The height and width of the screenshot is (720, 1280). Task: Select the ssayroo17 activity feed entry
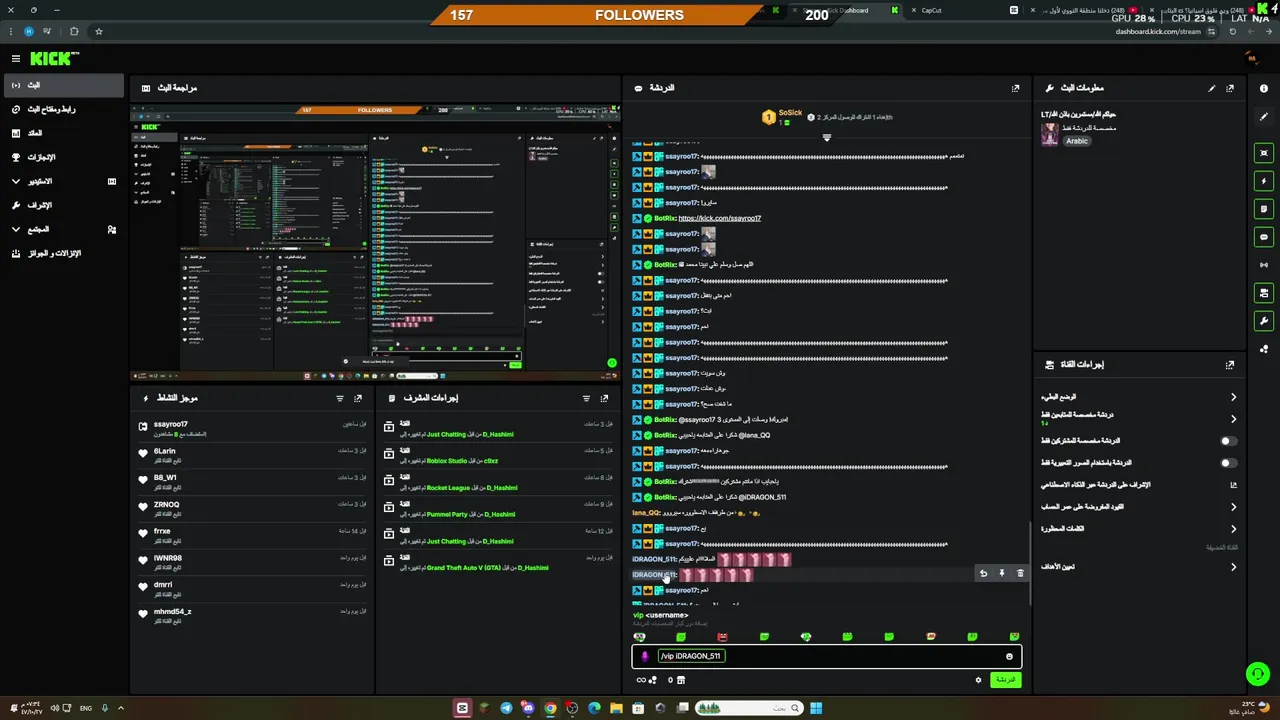[x=252, y=428]
